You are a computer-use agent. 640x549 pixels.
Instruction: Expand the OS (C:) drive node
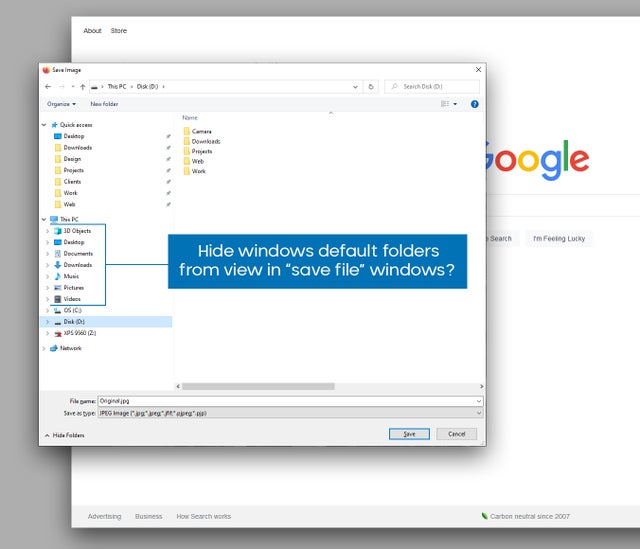point(48,311)
